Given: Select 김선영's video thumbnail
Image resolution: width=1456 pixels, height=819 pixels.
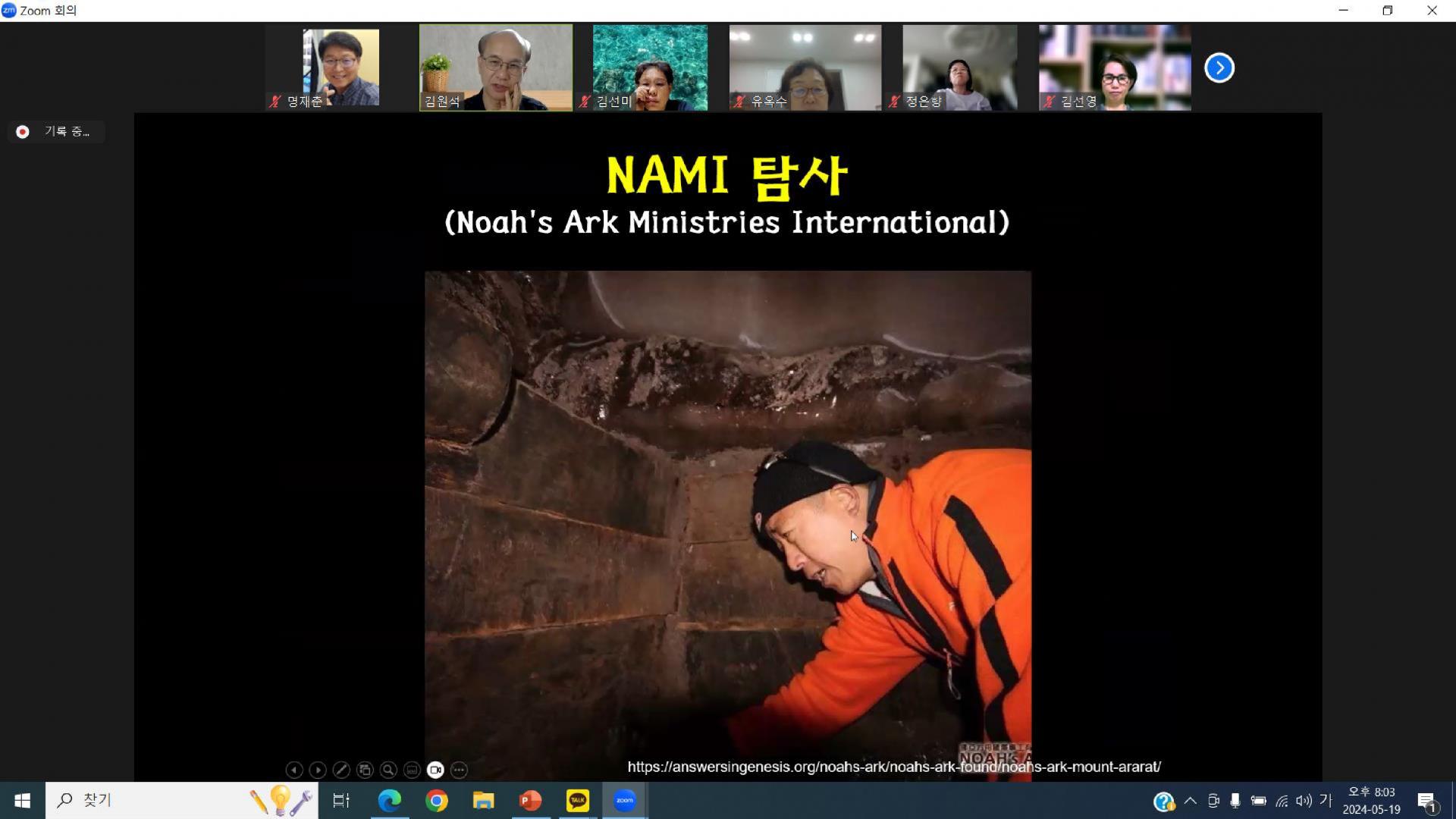Looking at the screenshot, I should pos(1115,67).
